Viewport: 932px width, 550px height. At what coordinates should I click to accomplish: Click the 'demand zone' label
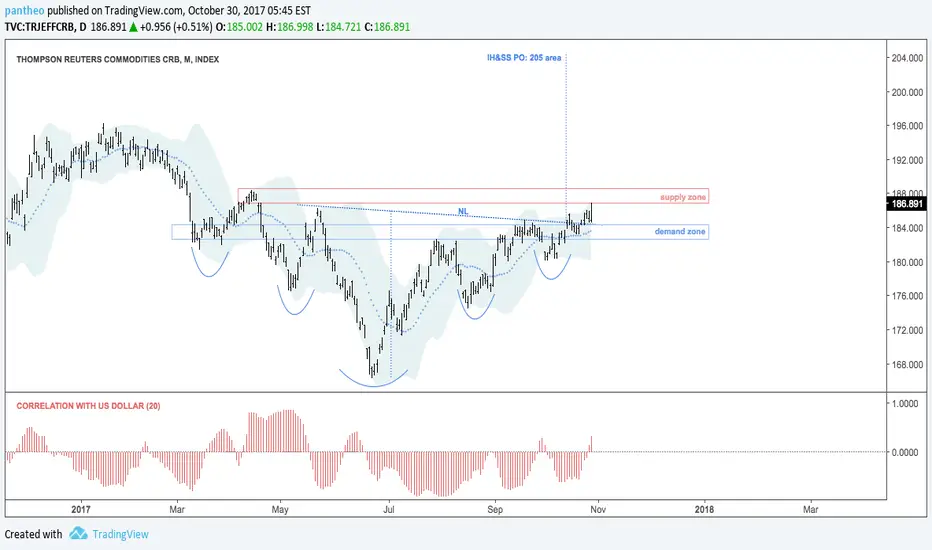pyautogui.click(x=680, y=231)
